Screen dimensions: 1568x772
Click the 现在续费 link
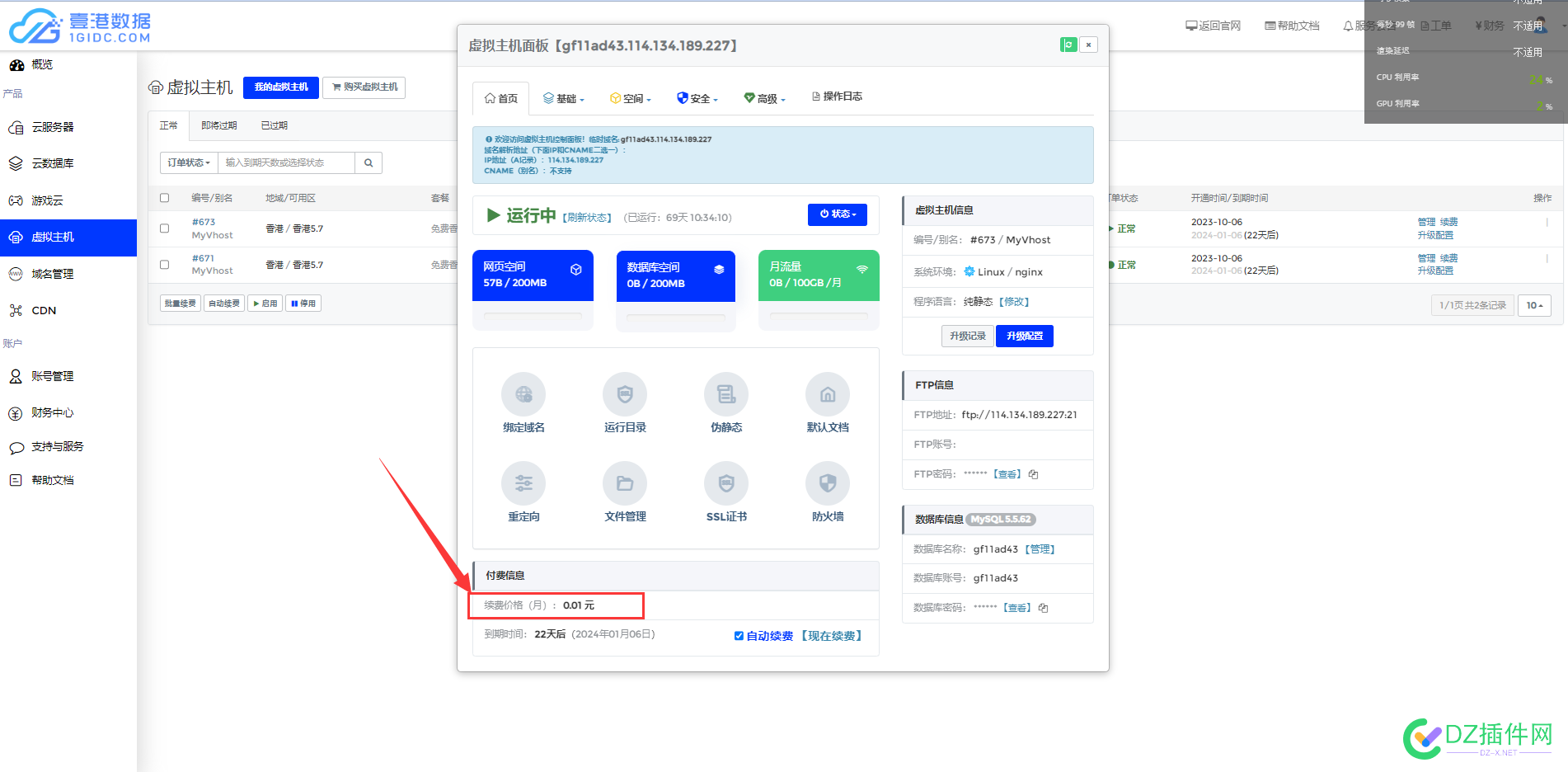(x=831, y=636)
